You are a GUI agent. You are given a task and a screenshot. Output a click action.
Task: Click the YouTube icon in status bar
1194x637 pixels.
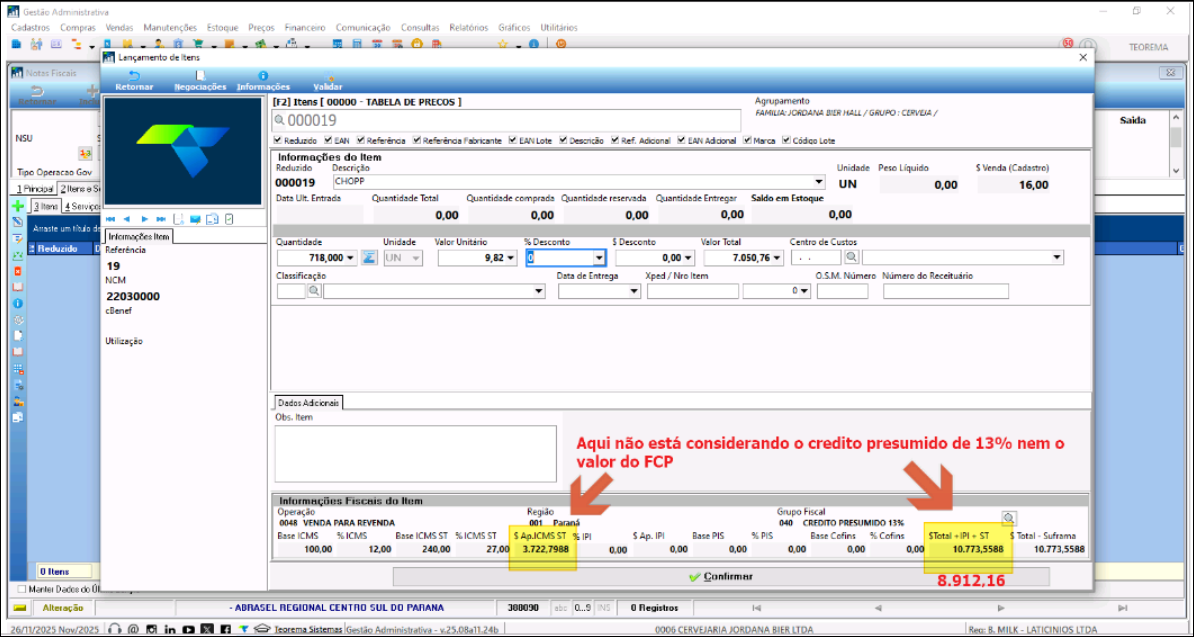pyautogui.click(x=187, y=629)
